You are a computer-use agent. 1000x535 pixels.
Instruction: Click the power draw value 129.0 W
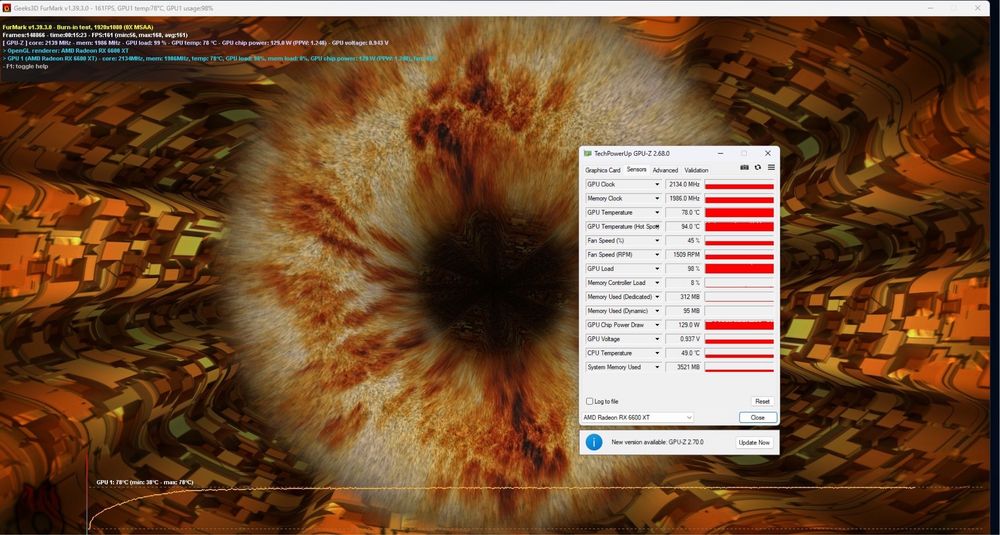click(684, 325)
